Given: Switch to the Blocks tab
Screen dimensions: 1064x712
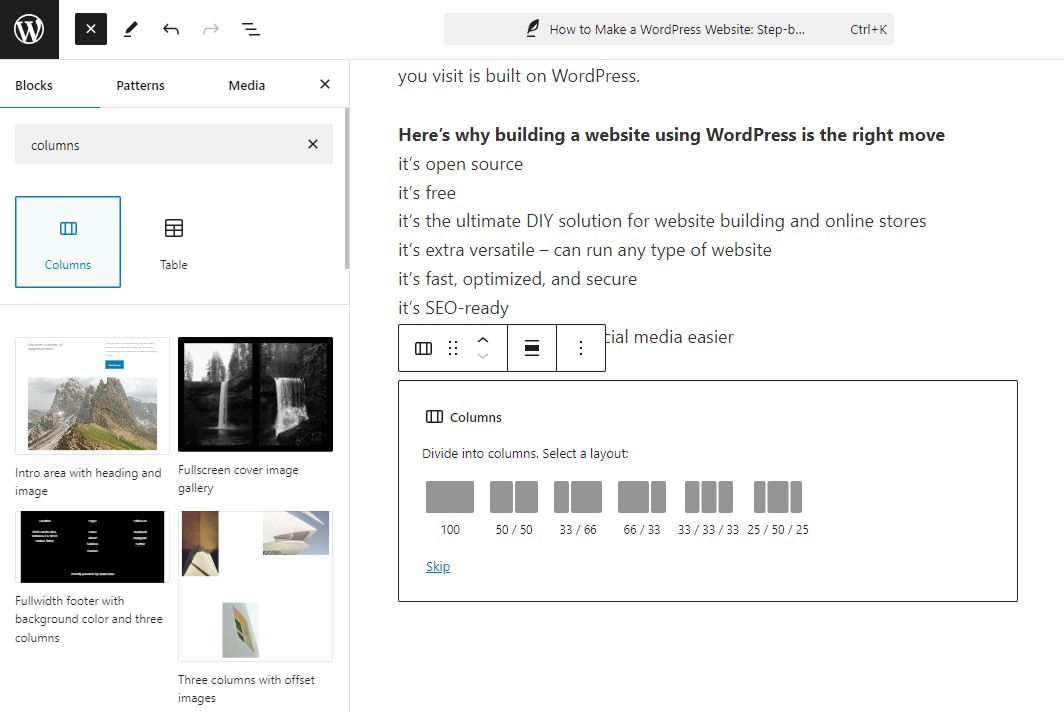Looking at the screenshot, I should point(34,86).
